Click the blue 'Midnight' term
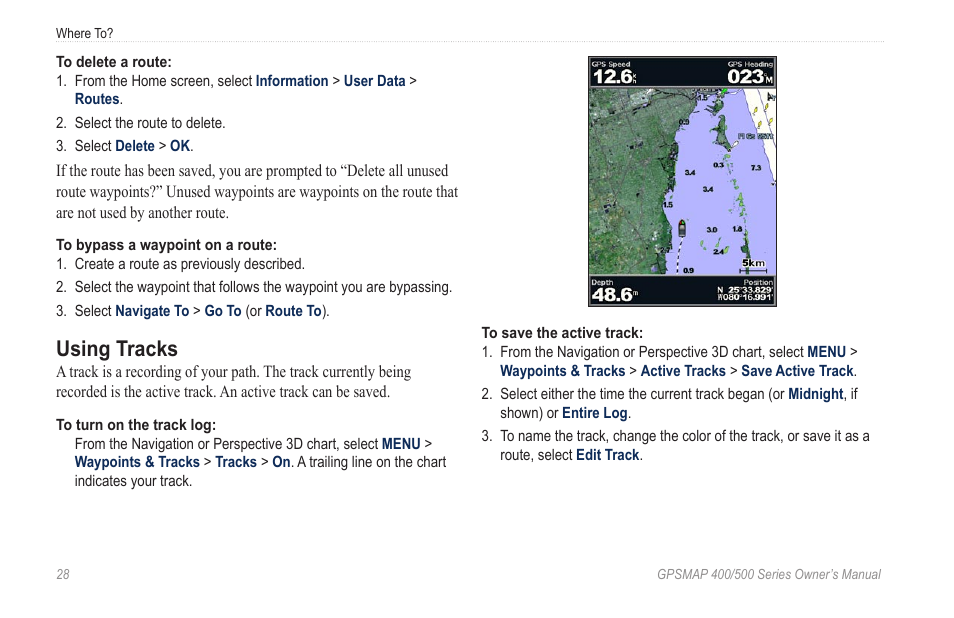954x618 pixels. click(x=816, y=394)
